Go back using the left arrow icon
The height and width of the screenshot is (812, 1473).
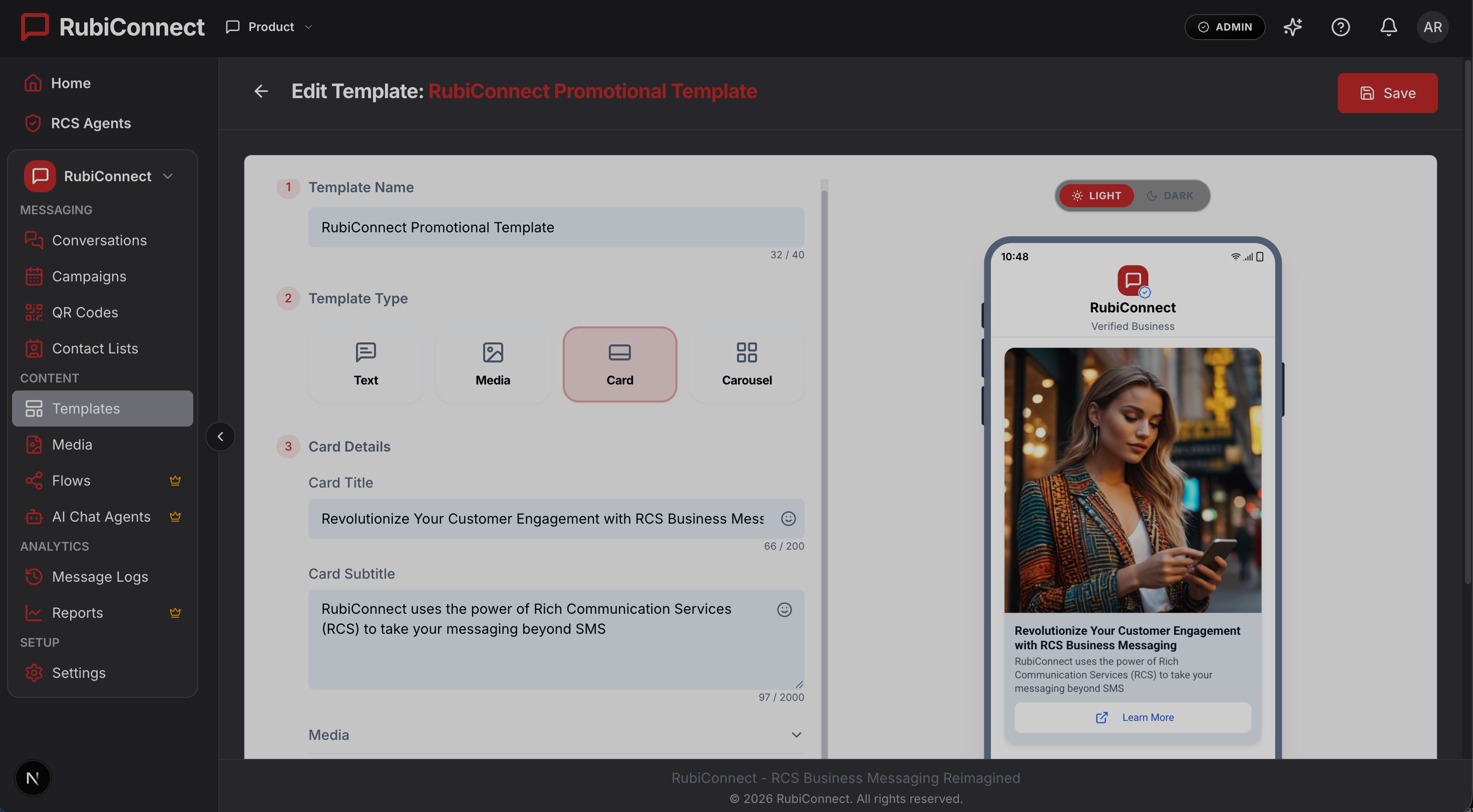[x=261, y=91]
